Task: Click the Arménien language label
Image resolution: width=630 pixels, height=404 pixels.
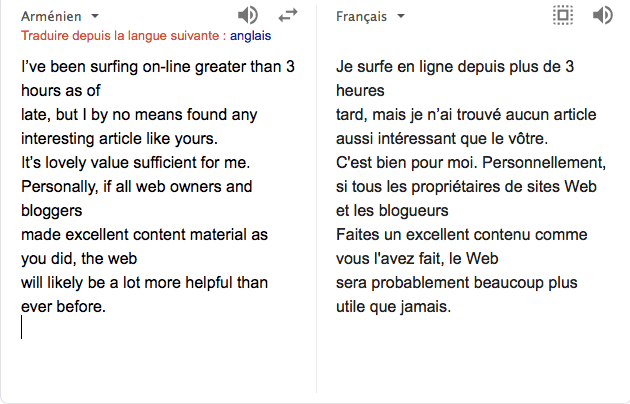Action: pos(52,16)
